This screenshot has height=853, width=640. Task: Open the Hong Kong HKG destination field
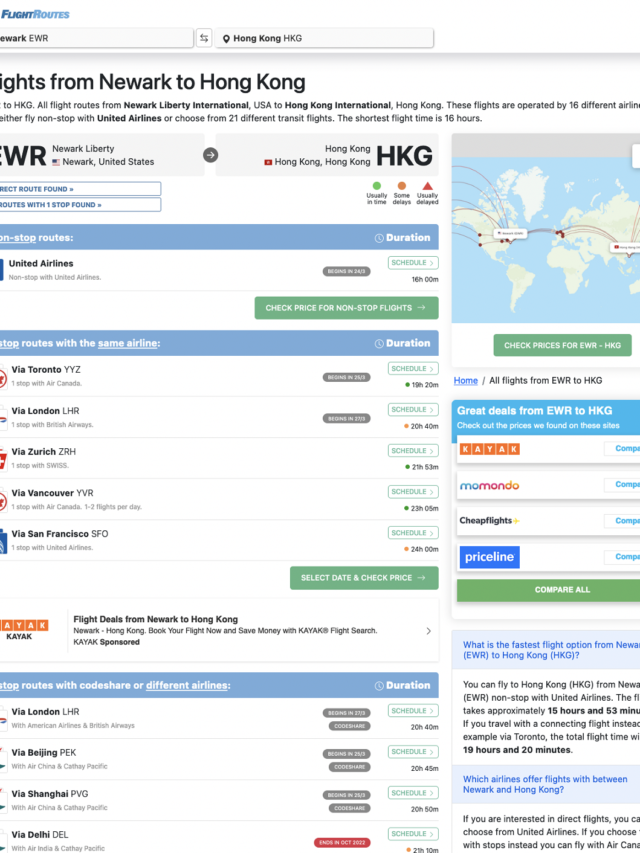point(324,38)
